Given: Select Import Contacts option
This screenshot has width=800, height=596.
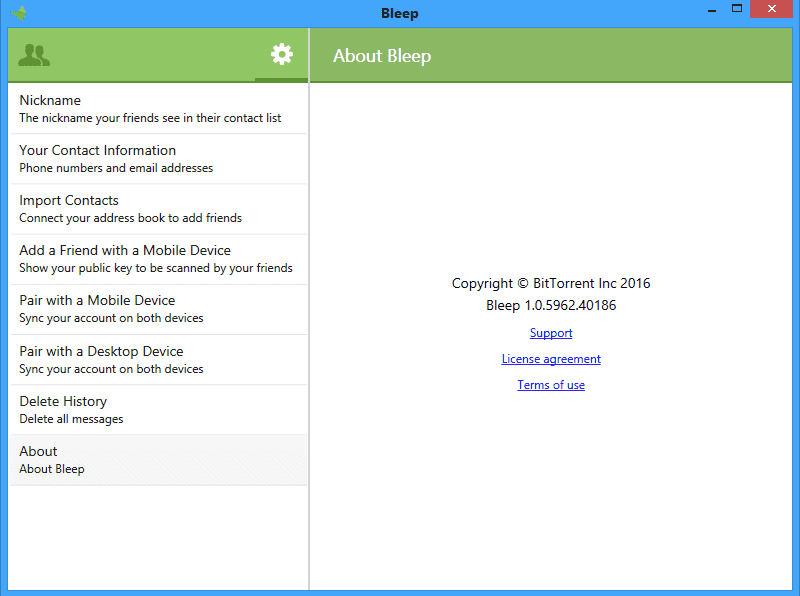Looking at the screenshot, I should point(159,209).
